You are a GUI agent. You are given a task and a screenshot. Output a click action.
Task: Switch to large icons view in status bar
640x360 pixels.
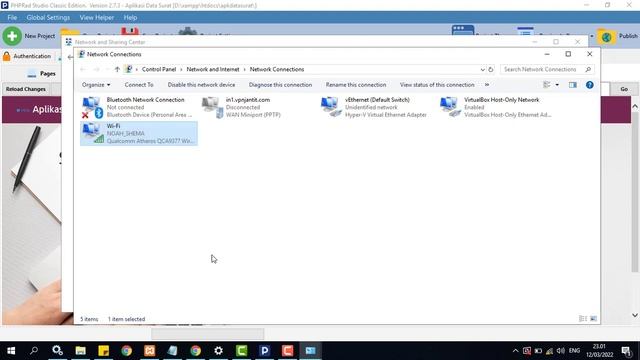click(x=593, y=319)
